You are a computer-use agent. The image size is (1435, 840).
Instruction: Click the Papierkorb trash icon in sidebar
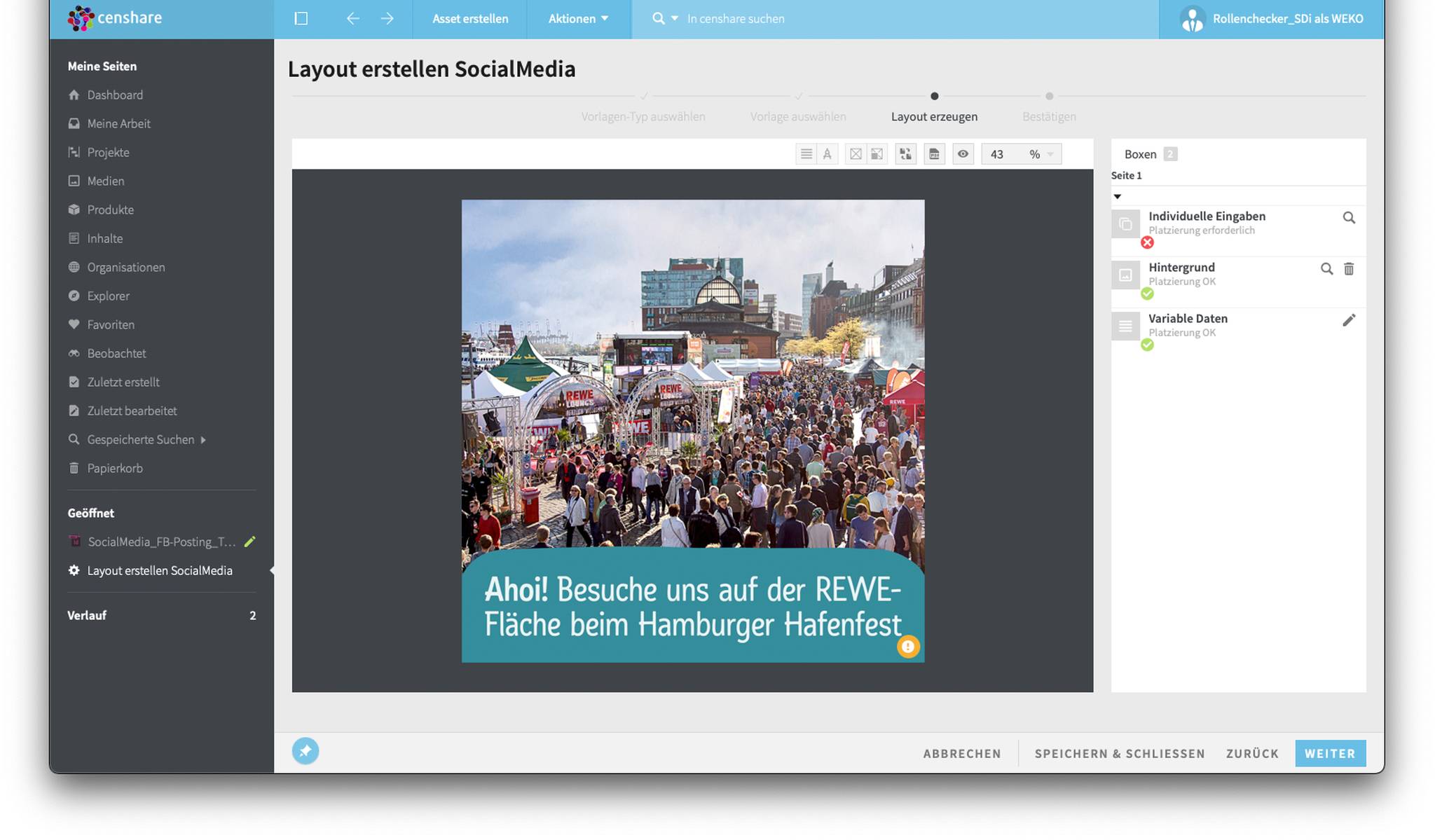click(74, 468)
